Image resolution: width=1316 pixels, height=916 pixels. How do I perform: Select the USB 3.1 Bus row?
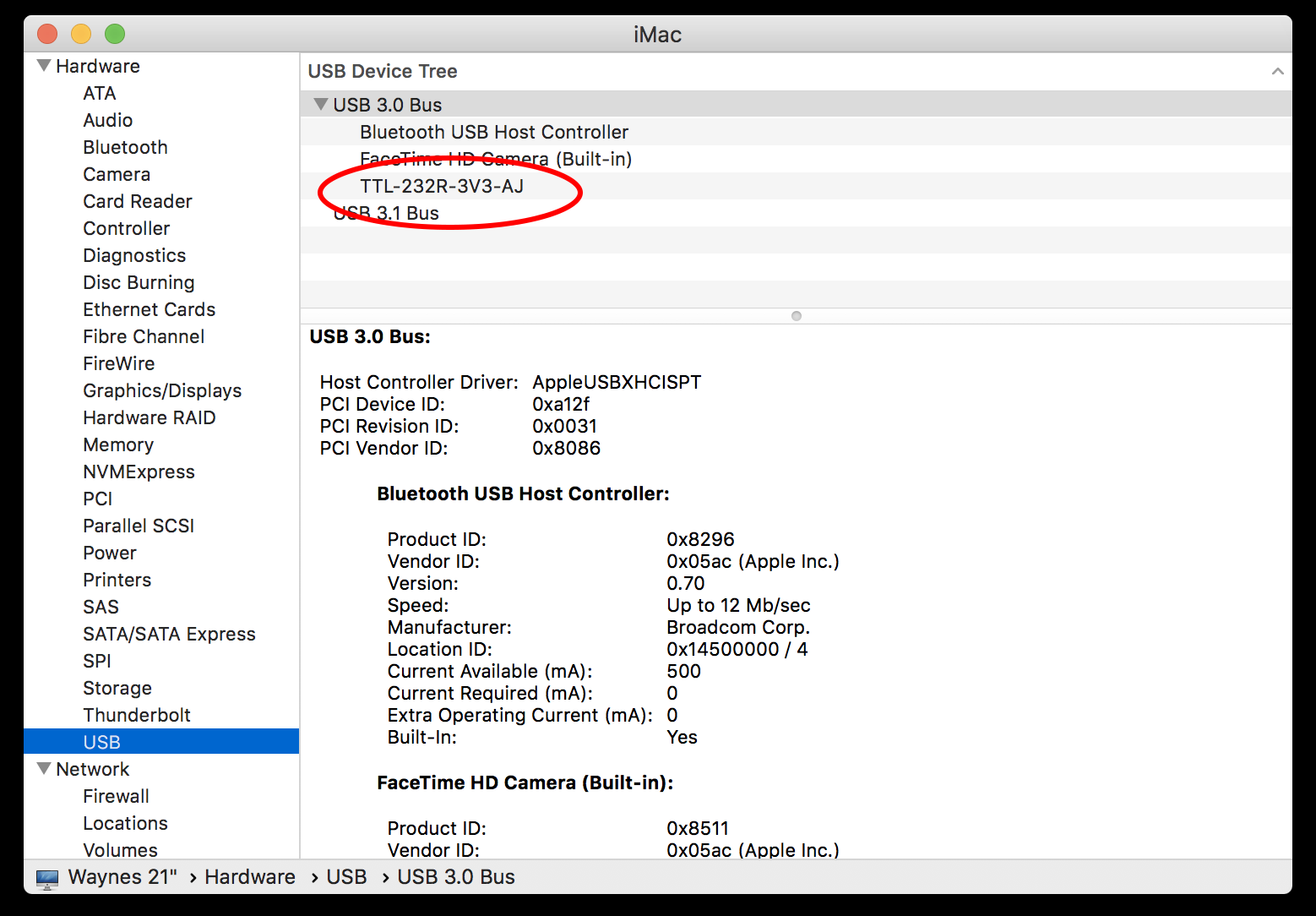click(x=796, y=213)
